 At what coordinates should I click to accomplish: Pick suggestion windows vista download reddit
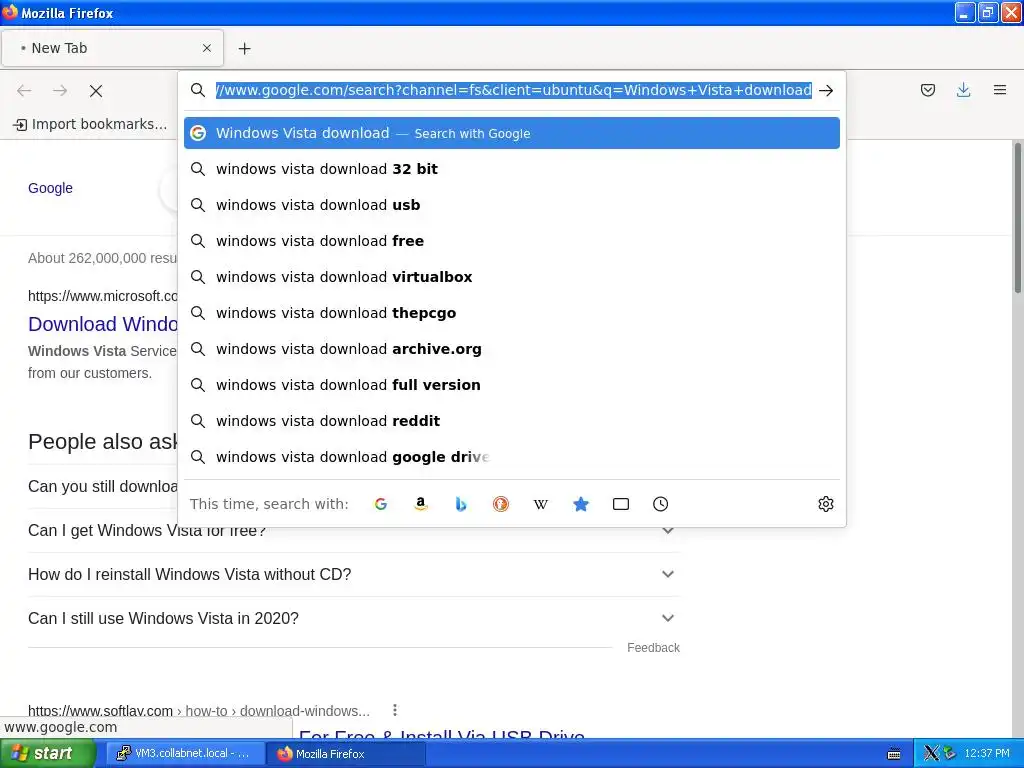point(512,421)
